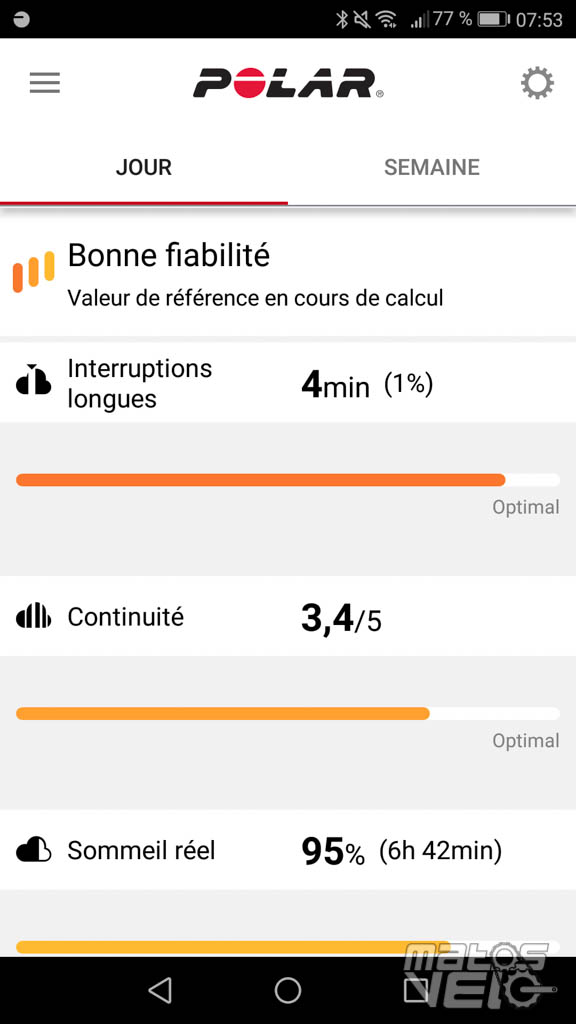Open settings via the gear icon

537,83
